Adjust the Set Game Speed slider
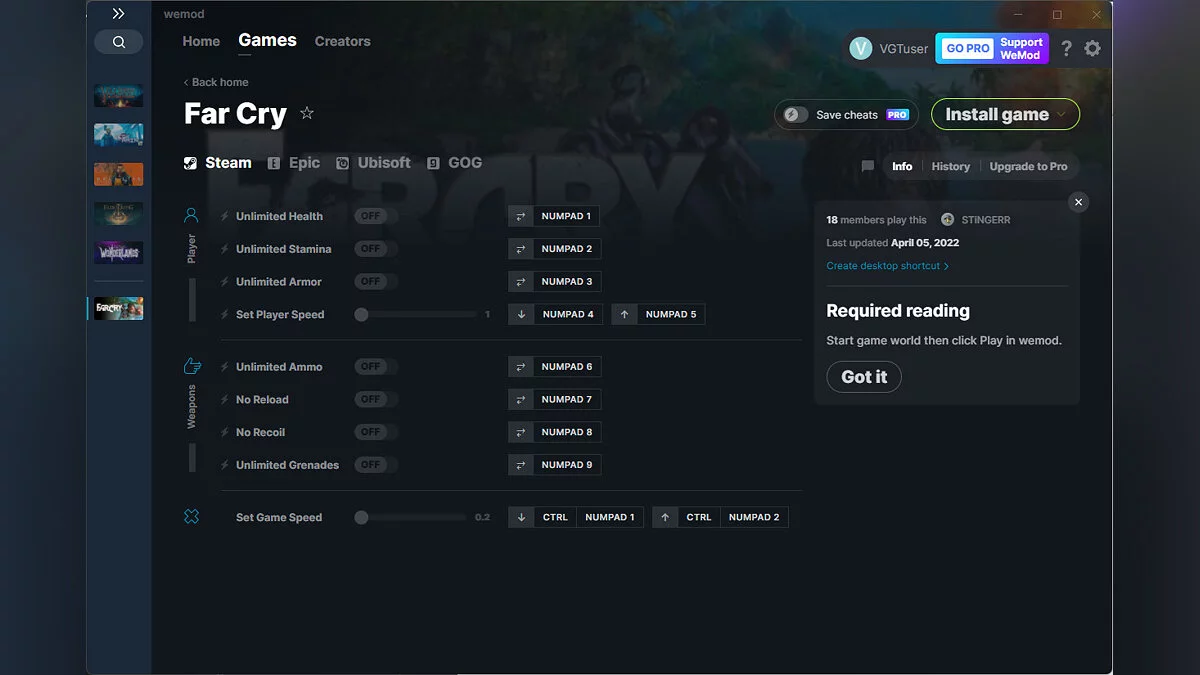 click(411, 517)
